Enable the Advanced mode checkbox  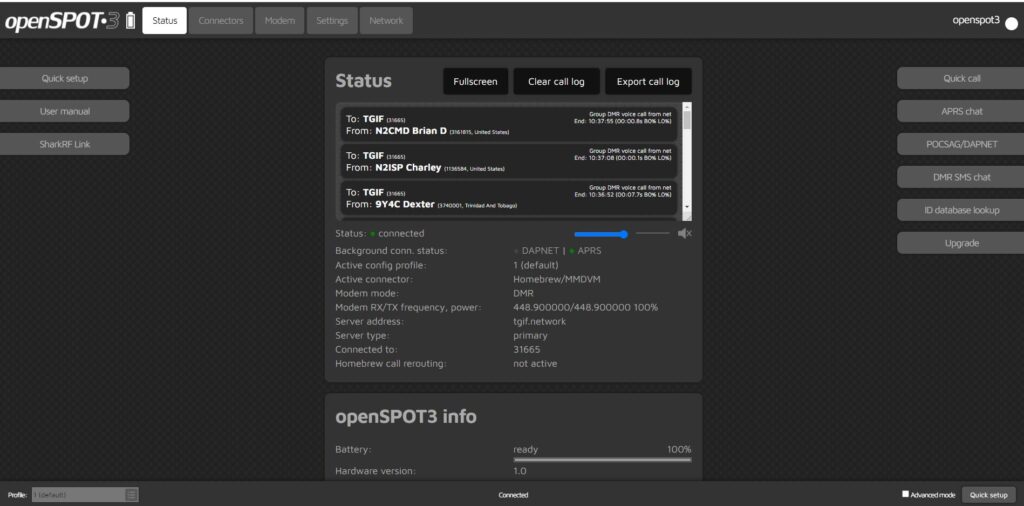click(x=906, y=494)
